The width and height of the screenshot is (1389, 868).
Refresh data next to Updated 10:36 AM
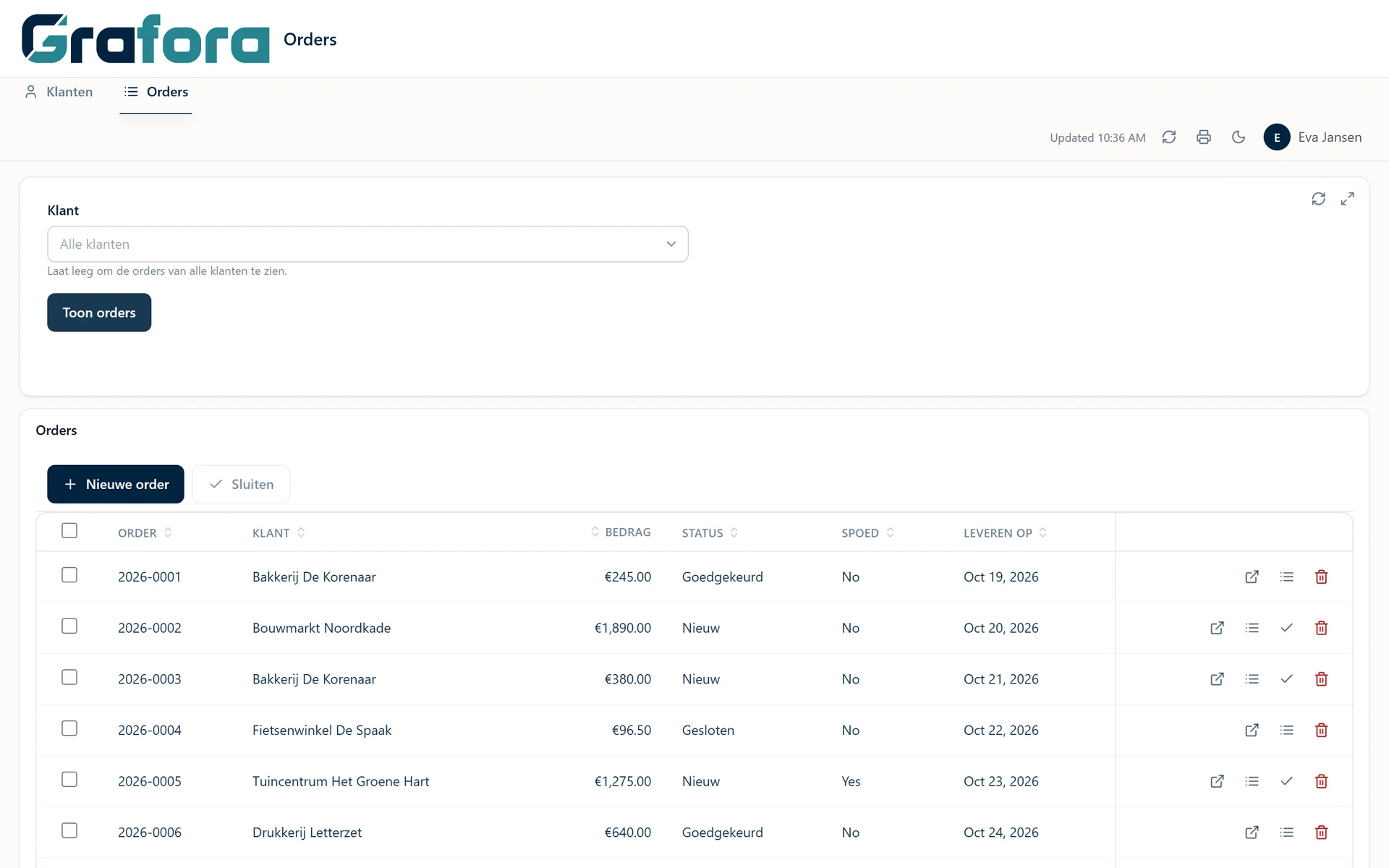[x=1169, y=137]
